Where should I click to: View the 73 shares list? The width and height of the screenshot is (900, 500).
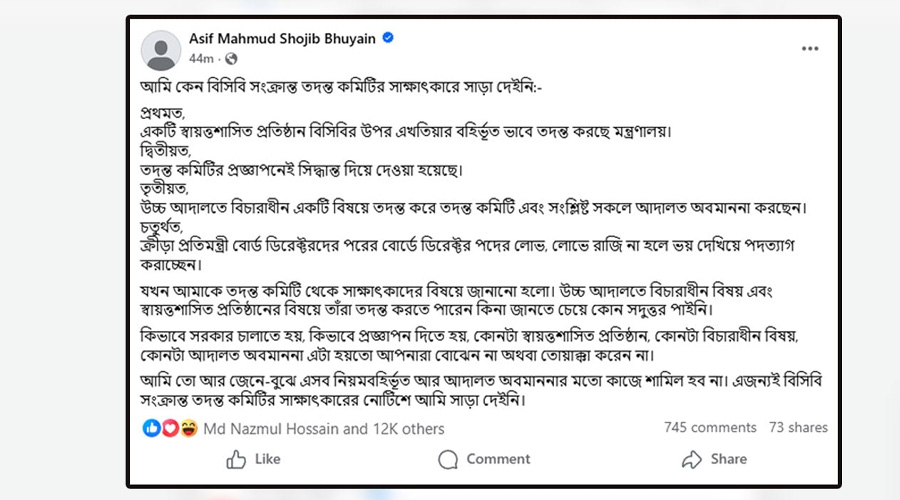pyautogui.click(x=798, y=428)
